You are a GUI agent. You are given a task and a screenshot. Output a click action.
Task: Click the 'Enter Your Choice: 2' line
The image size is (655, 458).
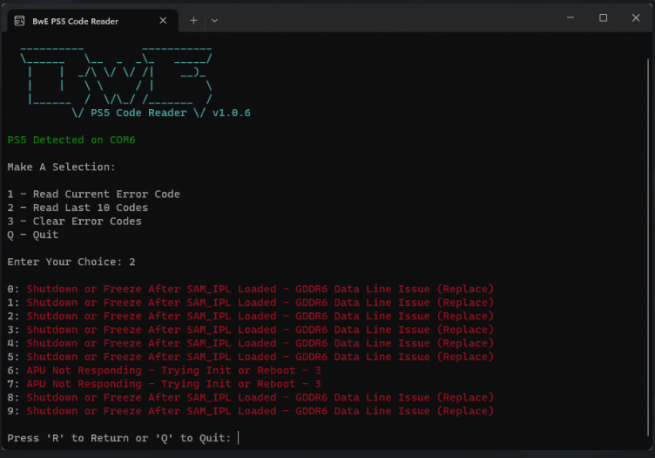click(x=71, y=262)
